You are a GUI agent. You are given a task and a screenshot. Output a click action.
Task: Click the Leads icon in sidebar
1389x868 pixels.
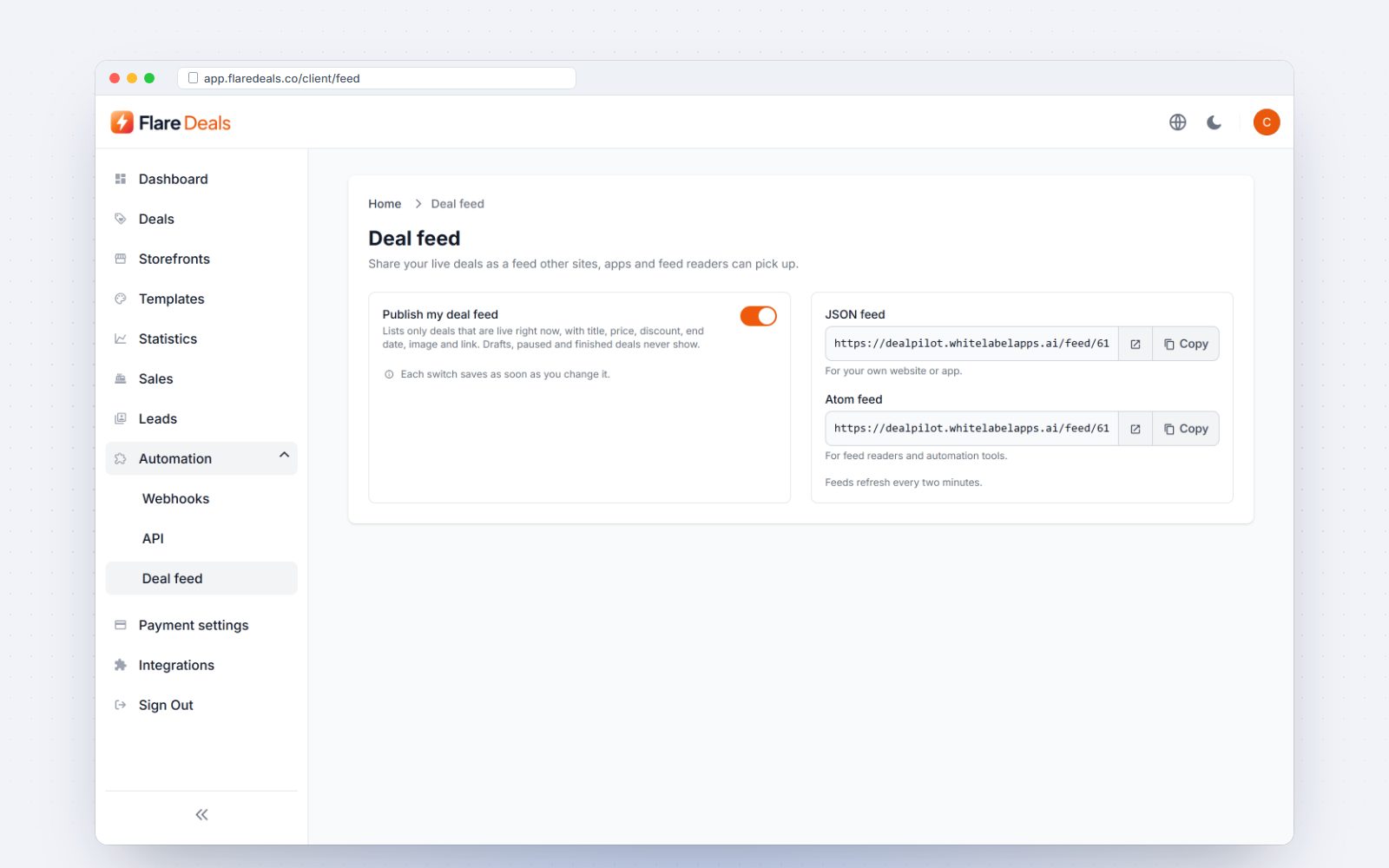click(121, 418)
